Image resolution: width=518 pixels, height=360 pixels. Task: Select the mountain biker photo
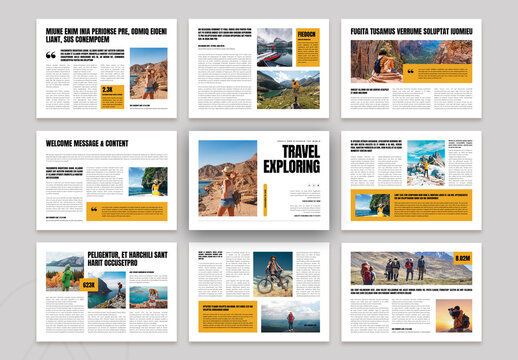273,274
